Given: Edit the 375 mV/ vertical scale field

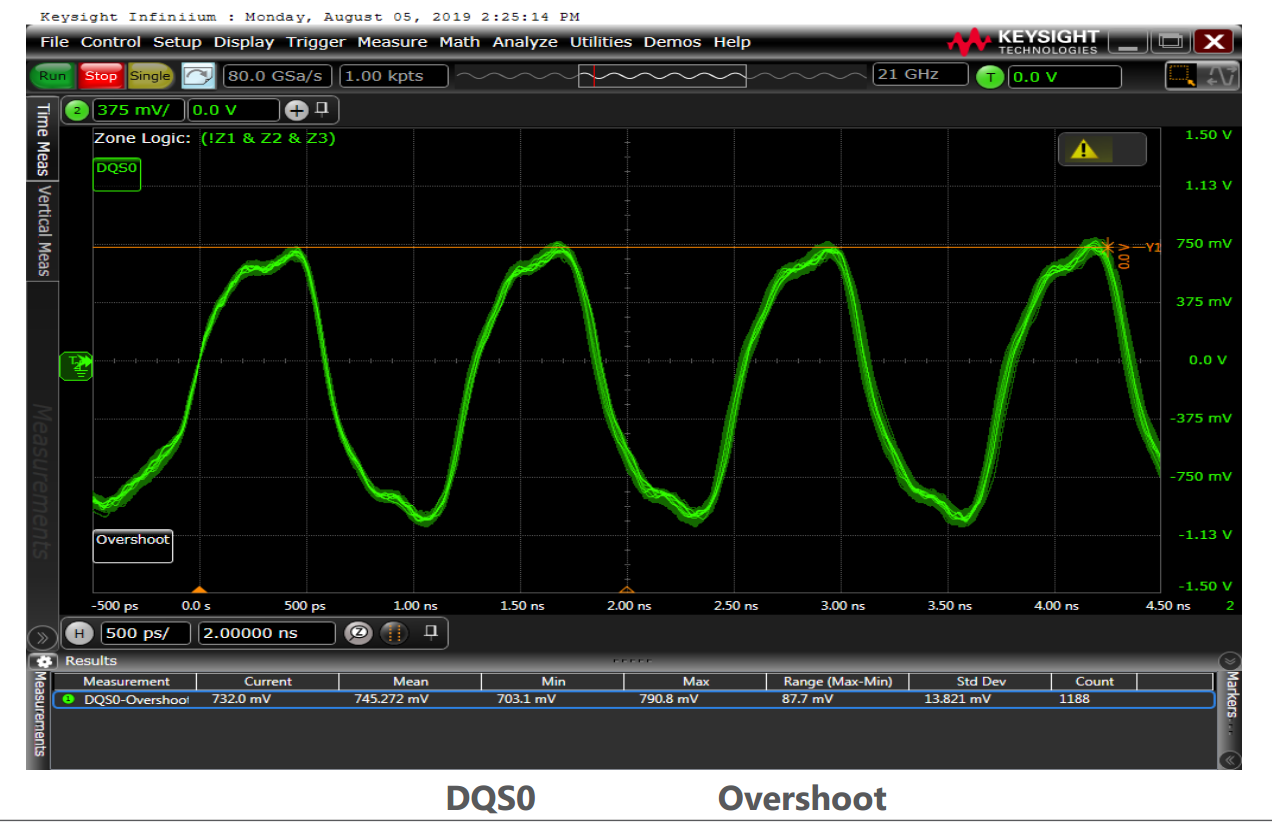Looking at the screenshot, I should coord(138,110).
